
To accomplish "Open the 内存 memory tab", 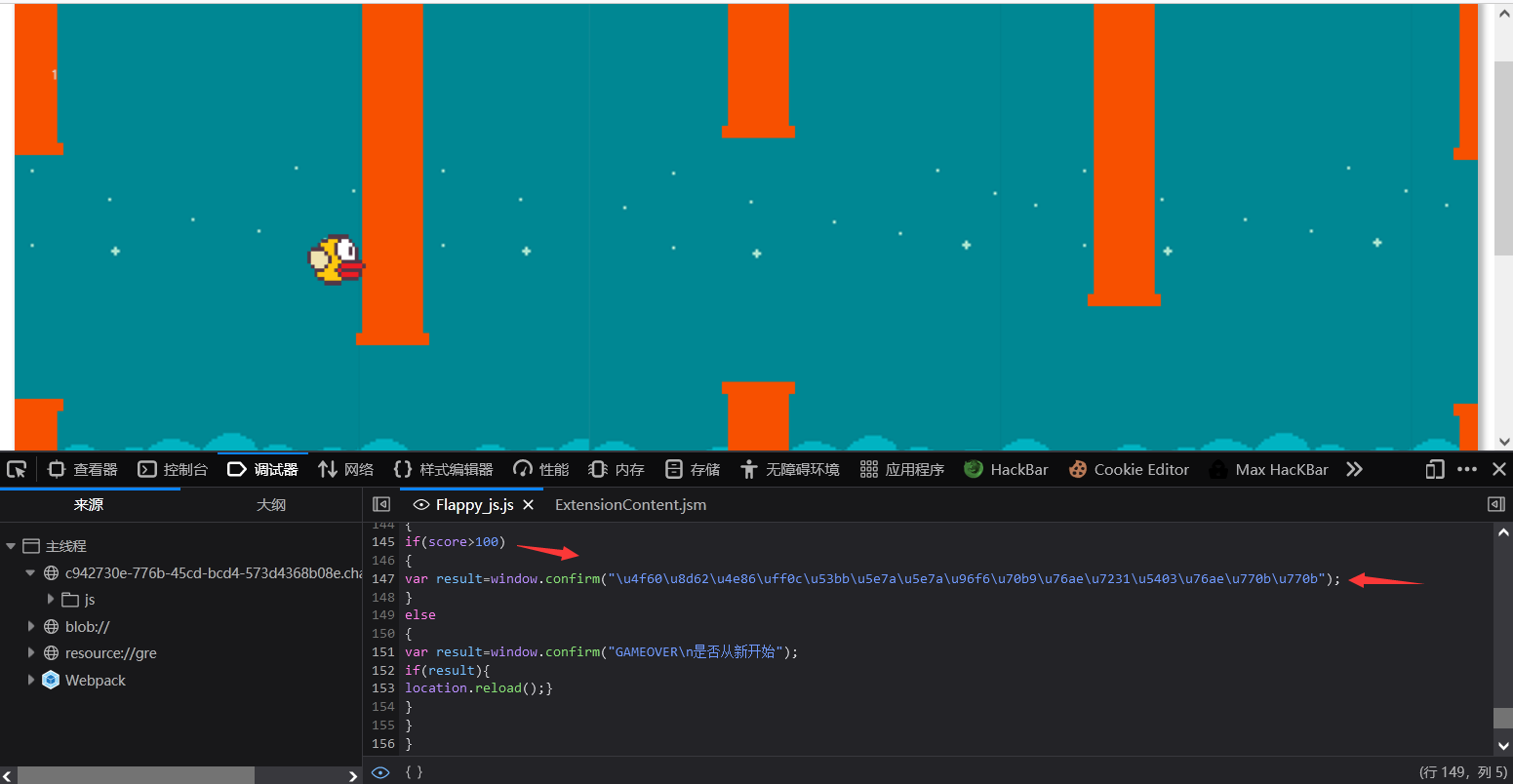I will pos(617,469).
